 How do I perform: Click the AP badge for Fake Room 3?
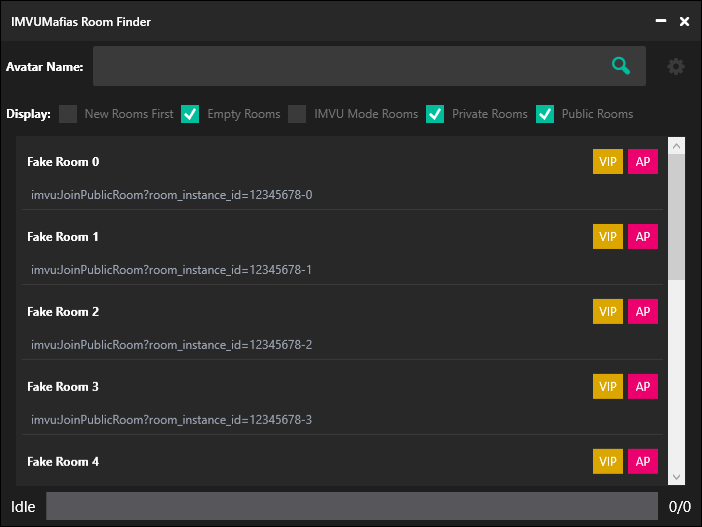pyautogui.click(x=642, y=386)
